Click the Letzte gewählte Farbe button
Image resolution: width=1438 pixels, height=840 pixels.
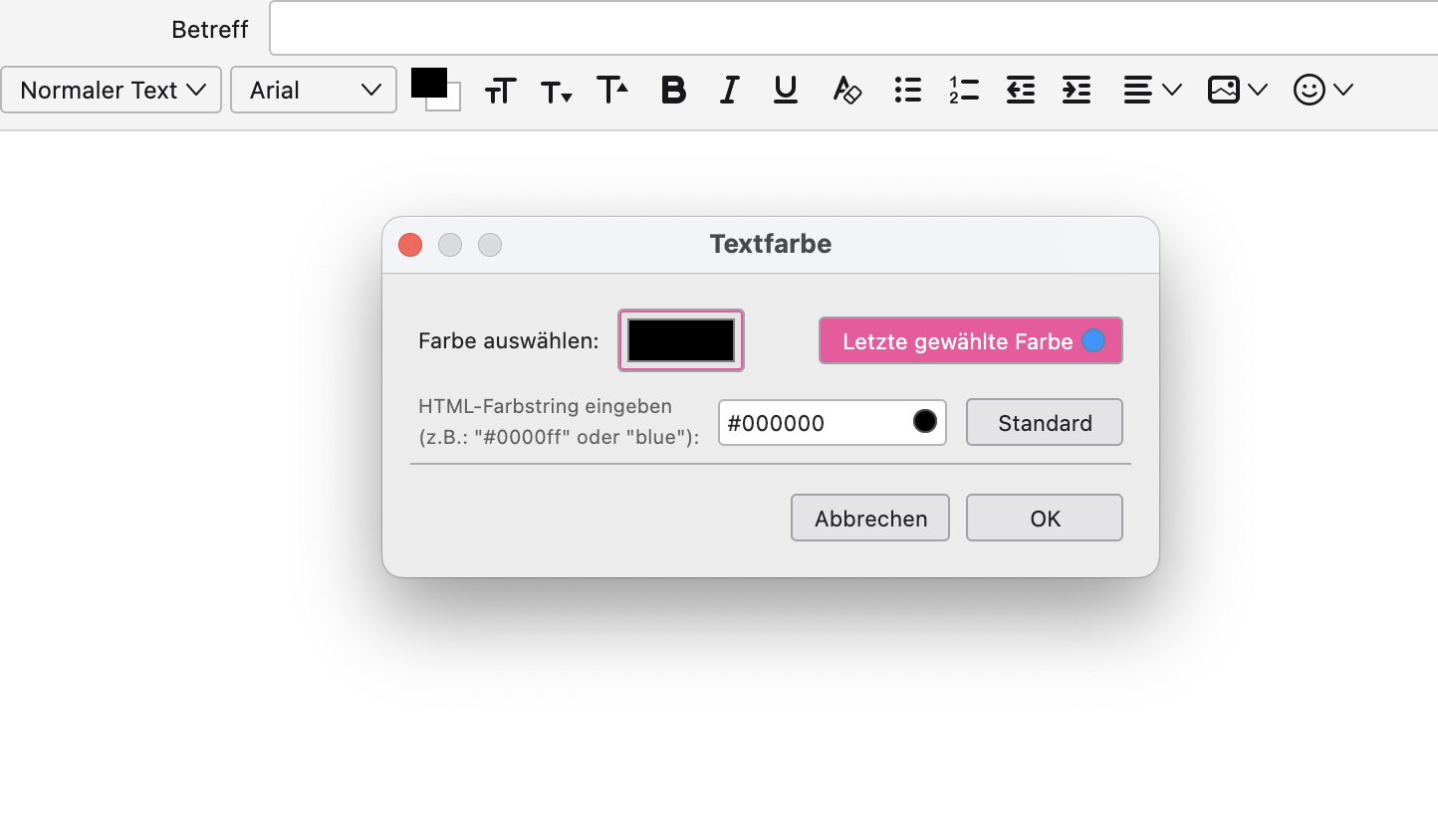[971, 340]
